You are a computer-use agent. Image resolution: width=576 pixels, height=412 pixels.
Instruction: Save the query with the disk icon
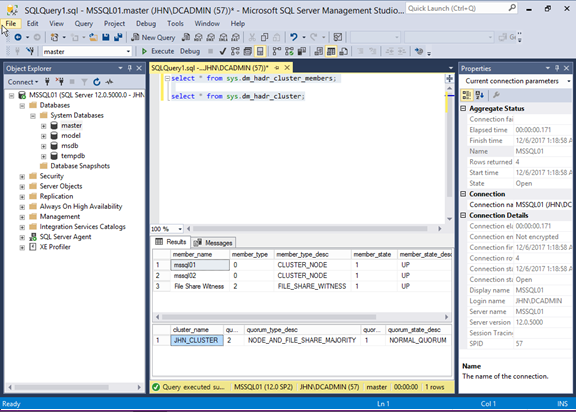point(106,37)
